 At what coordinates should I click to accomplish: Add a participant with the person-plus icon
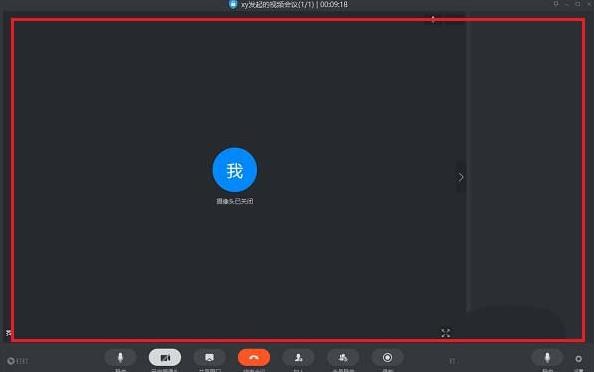tap(298, 357)
